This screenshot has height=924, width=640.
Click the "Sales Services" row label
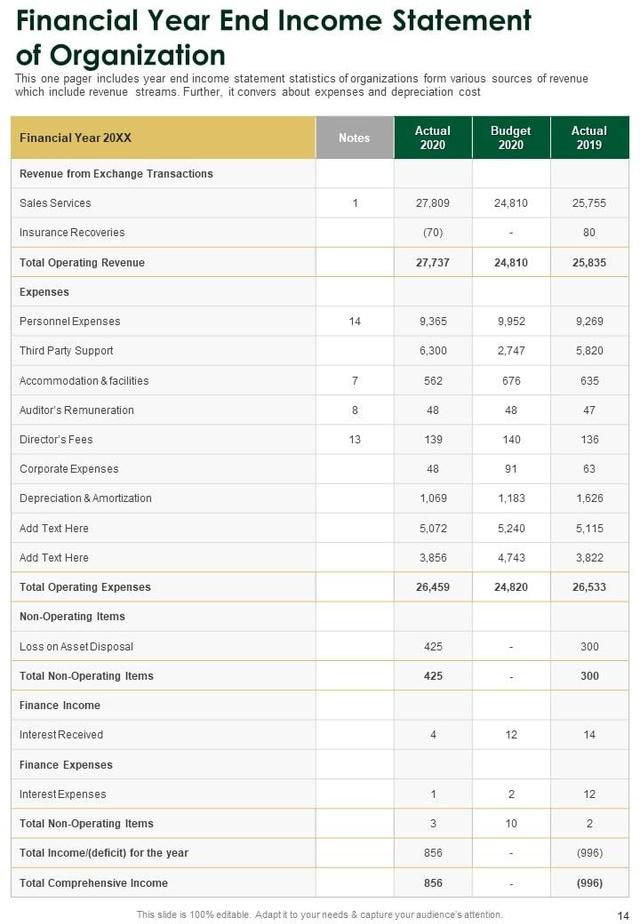pos(55,203)
